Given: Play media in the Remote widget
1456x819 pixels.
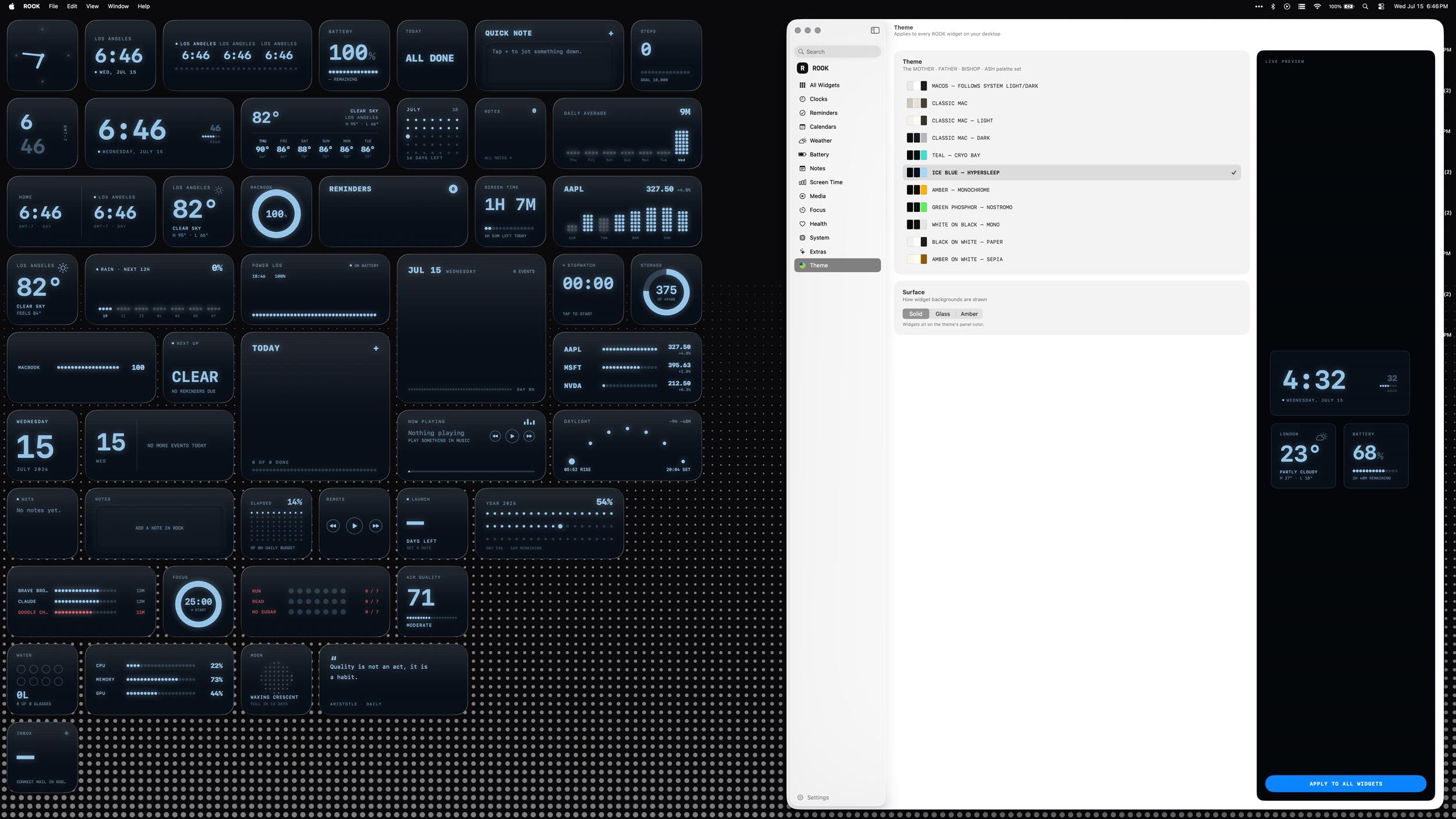Looking at the screenshot, I should (354, 526).
